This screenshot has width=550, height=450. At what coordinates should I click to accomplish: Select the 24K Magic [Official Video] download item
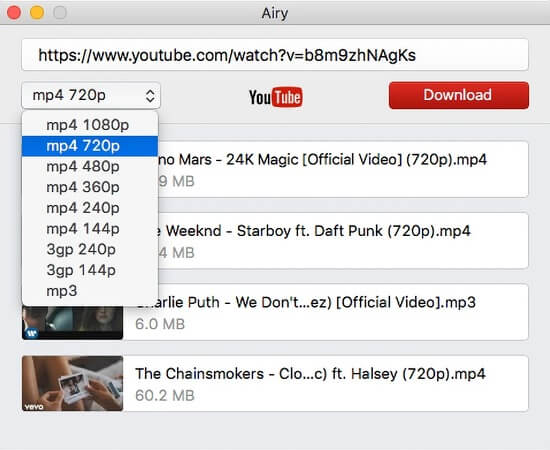coord(343,169)
